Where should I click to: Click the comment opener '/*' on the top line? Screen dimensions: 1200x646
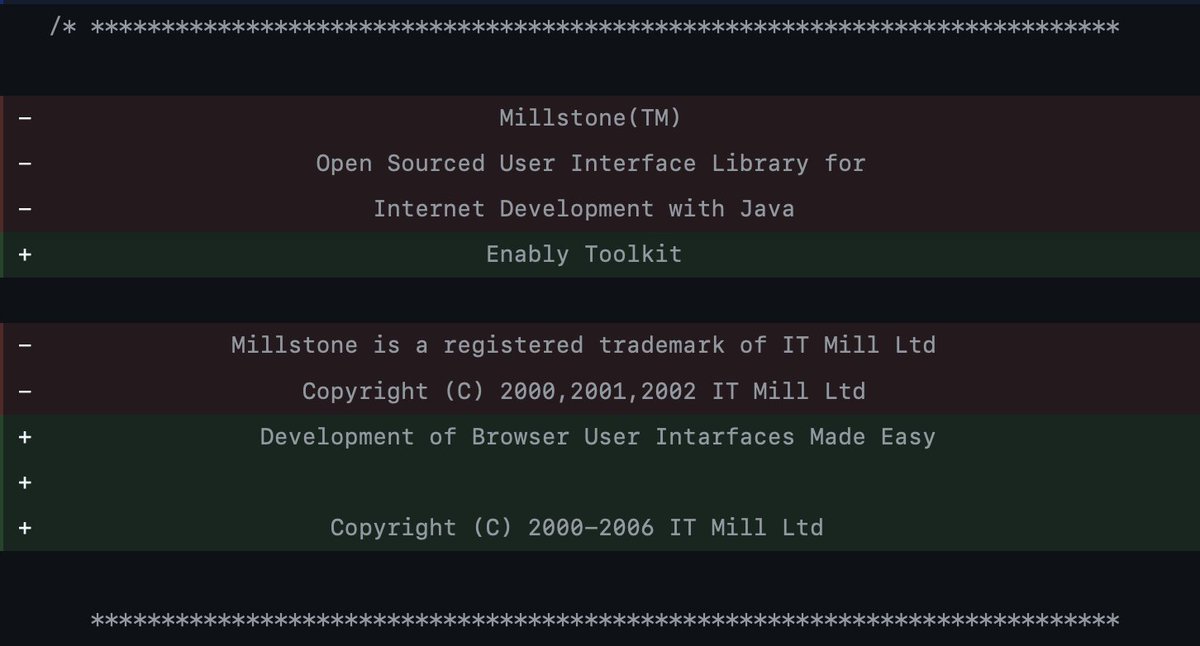click(62, 27)
